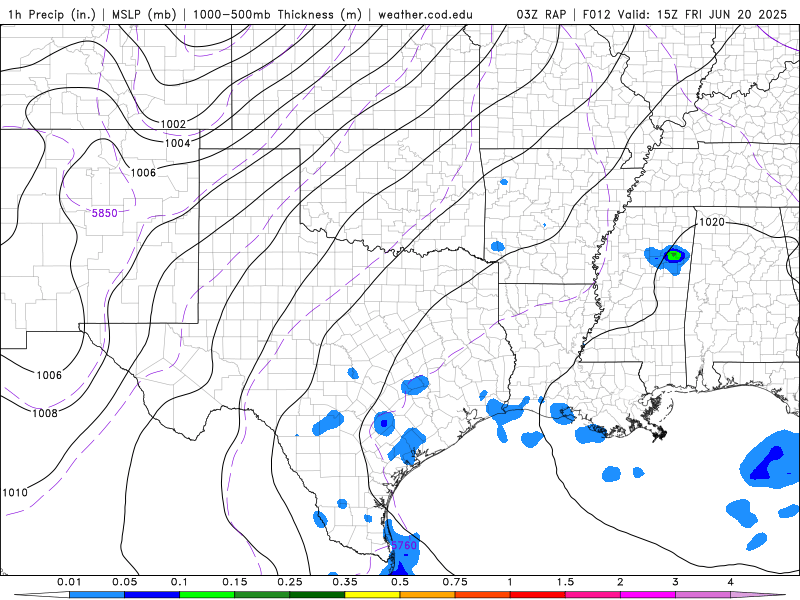Click the weather.cod.edu title text
This screenshot has height=600, width=800.
[x=425, y=14]
